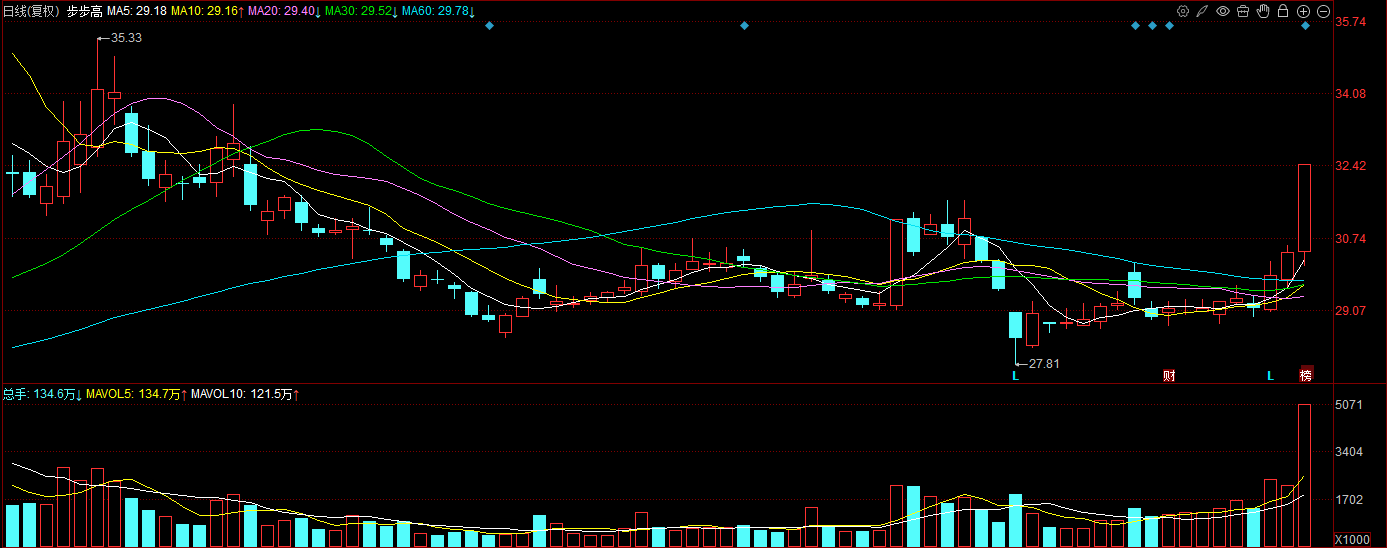Click the L marker below the 27.81 low
Image resolution: width=1387 pixels, height=548 pixels.
click(1015, 376)
